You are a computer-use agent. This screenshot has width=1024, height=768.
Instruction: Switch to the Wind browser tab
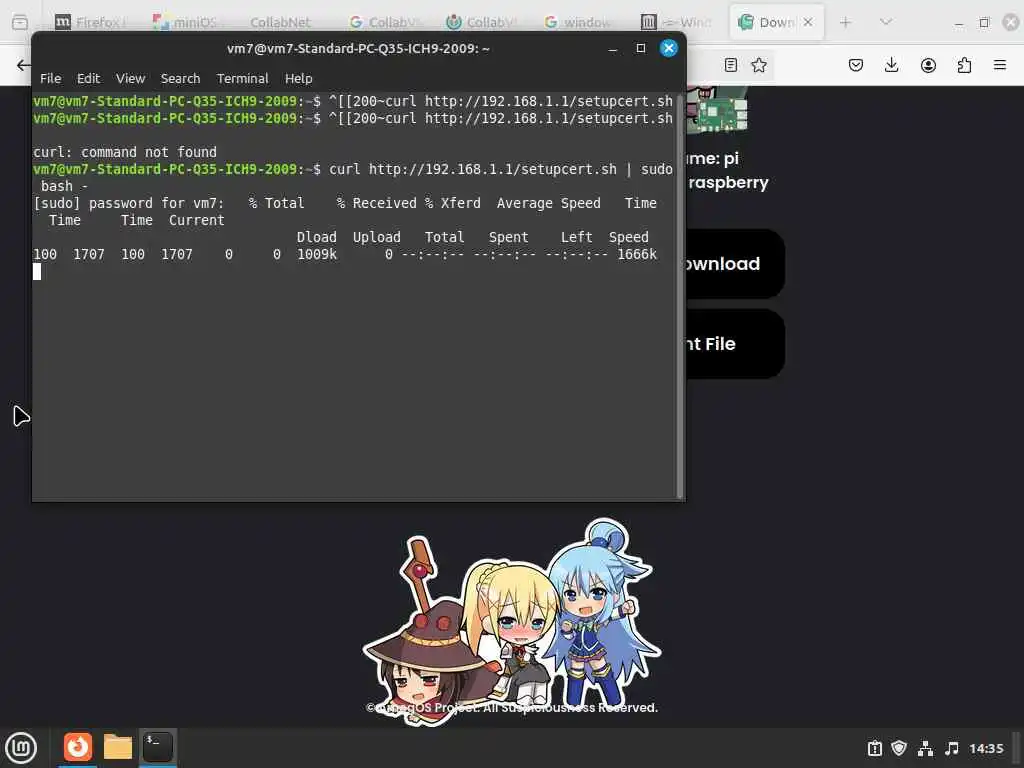coord(676,22)
